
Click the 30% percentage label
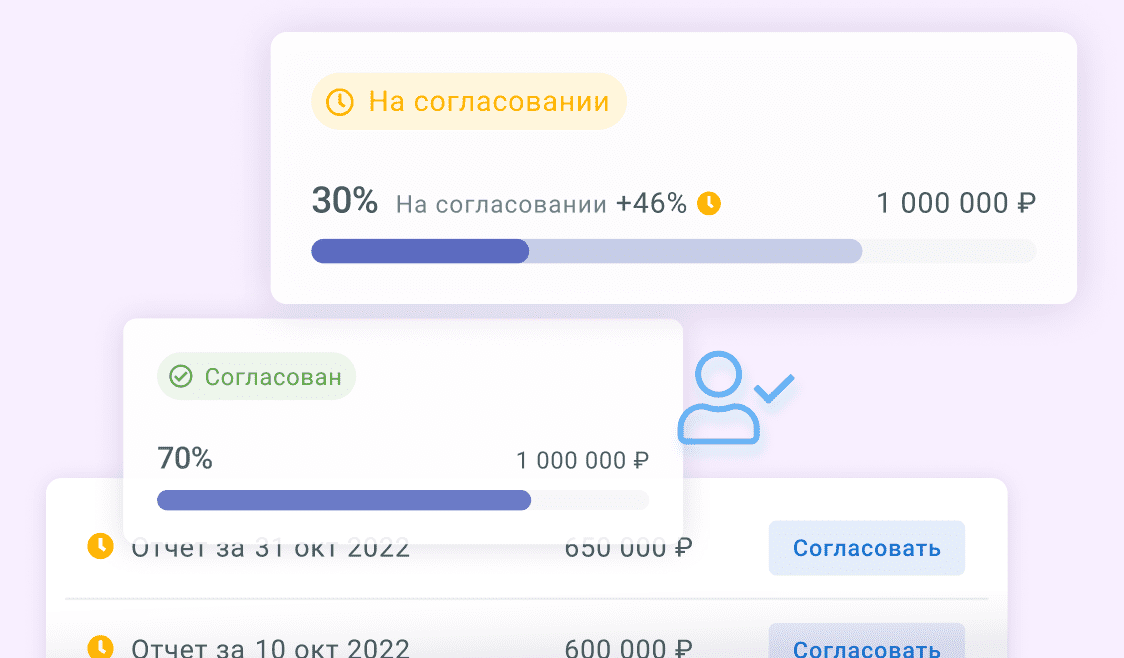pyautogui.click(x=345, y=201)
